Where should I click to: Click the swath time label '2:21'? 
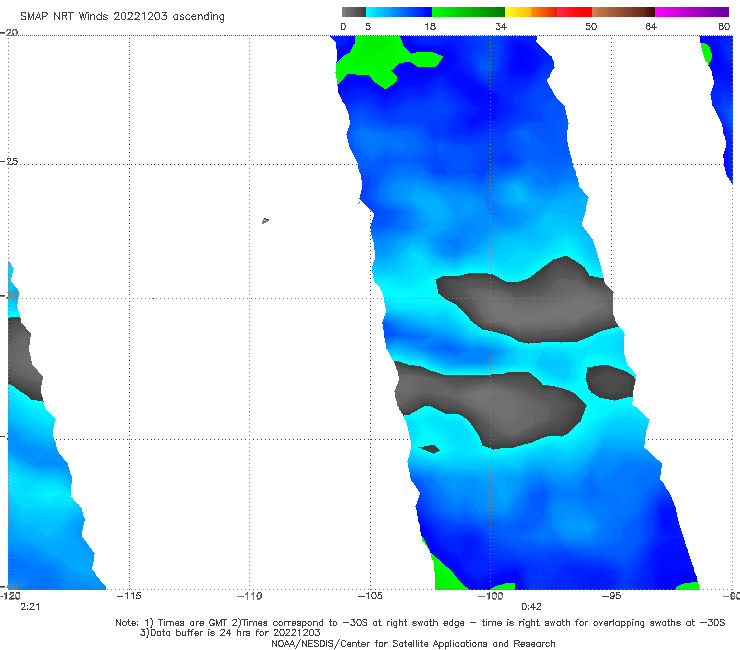coord(30,607)
